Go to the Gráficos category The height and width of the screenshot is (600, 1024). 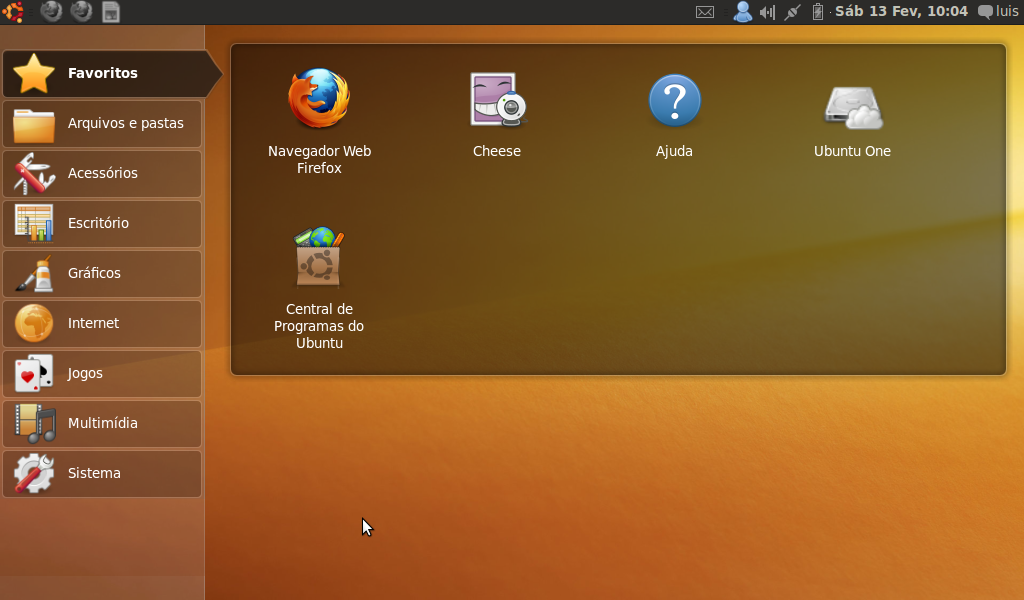(102, 273)
